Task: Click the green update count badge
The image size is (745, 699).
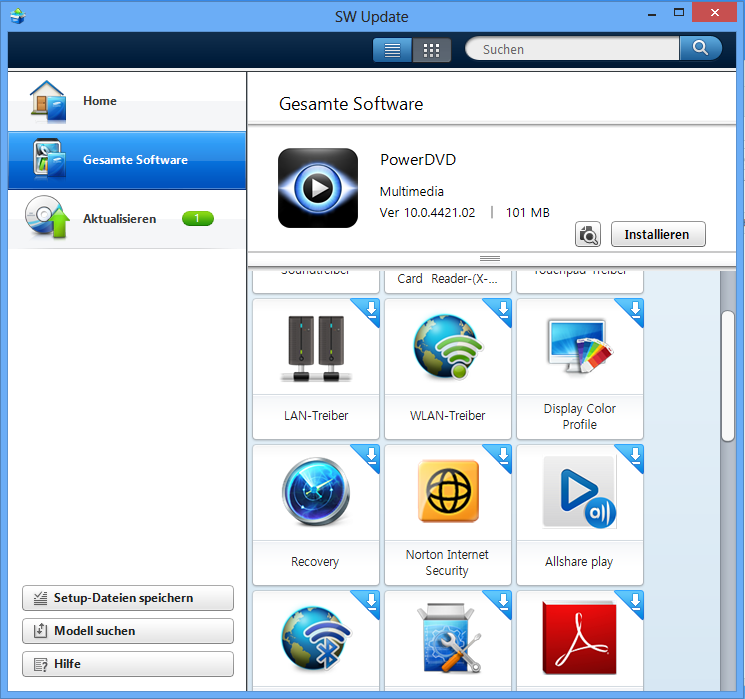Action: pos(198,219)
